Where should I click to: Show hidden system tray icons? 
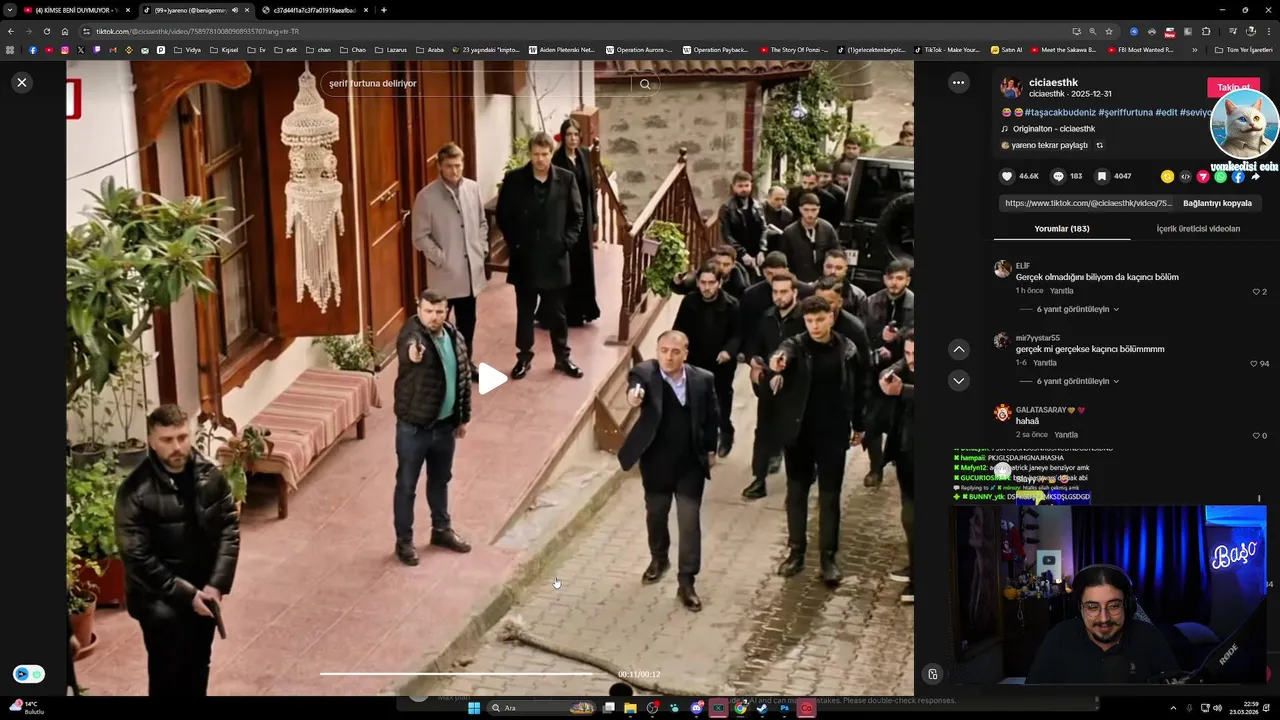point(1173,708)
